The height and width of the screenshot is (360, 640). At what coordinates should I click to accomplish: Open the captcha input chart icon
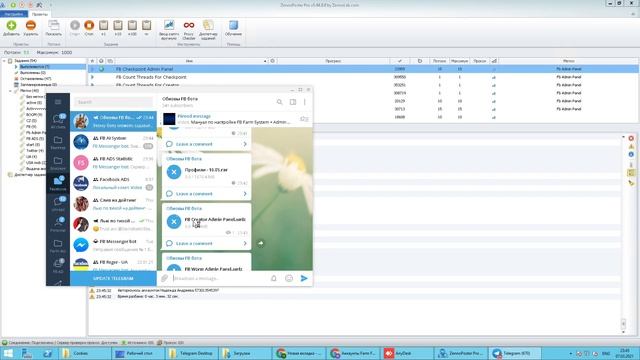click(x=169, y=25)
